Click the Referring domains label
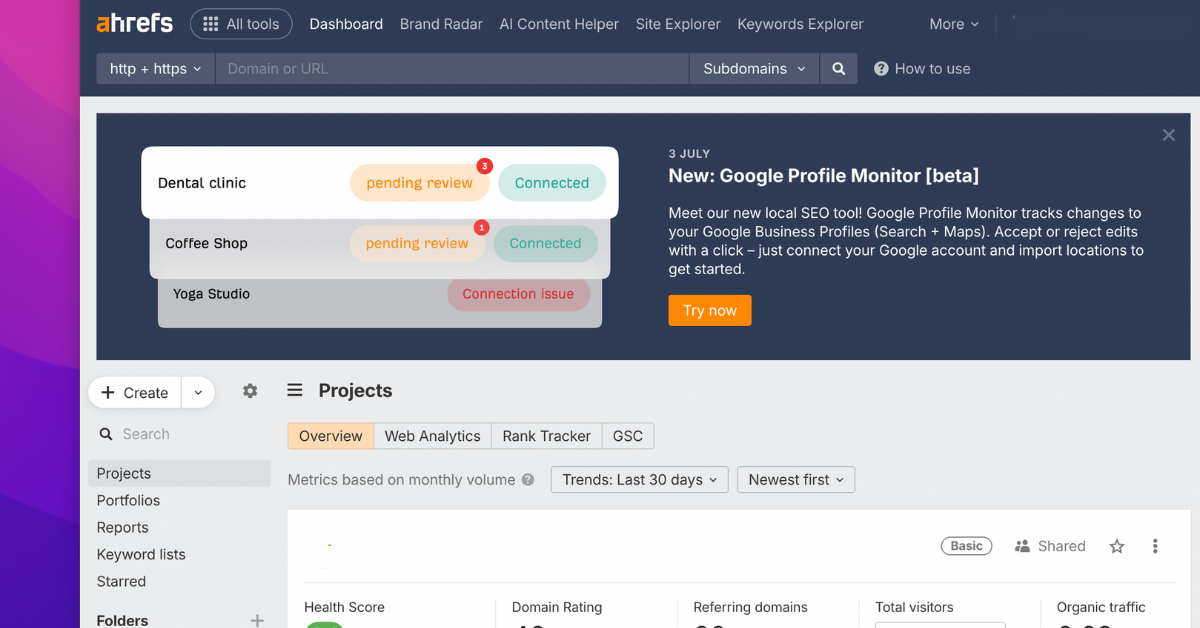 (750, 607)
